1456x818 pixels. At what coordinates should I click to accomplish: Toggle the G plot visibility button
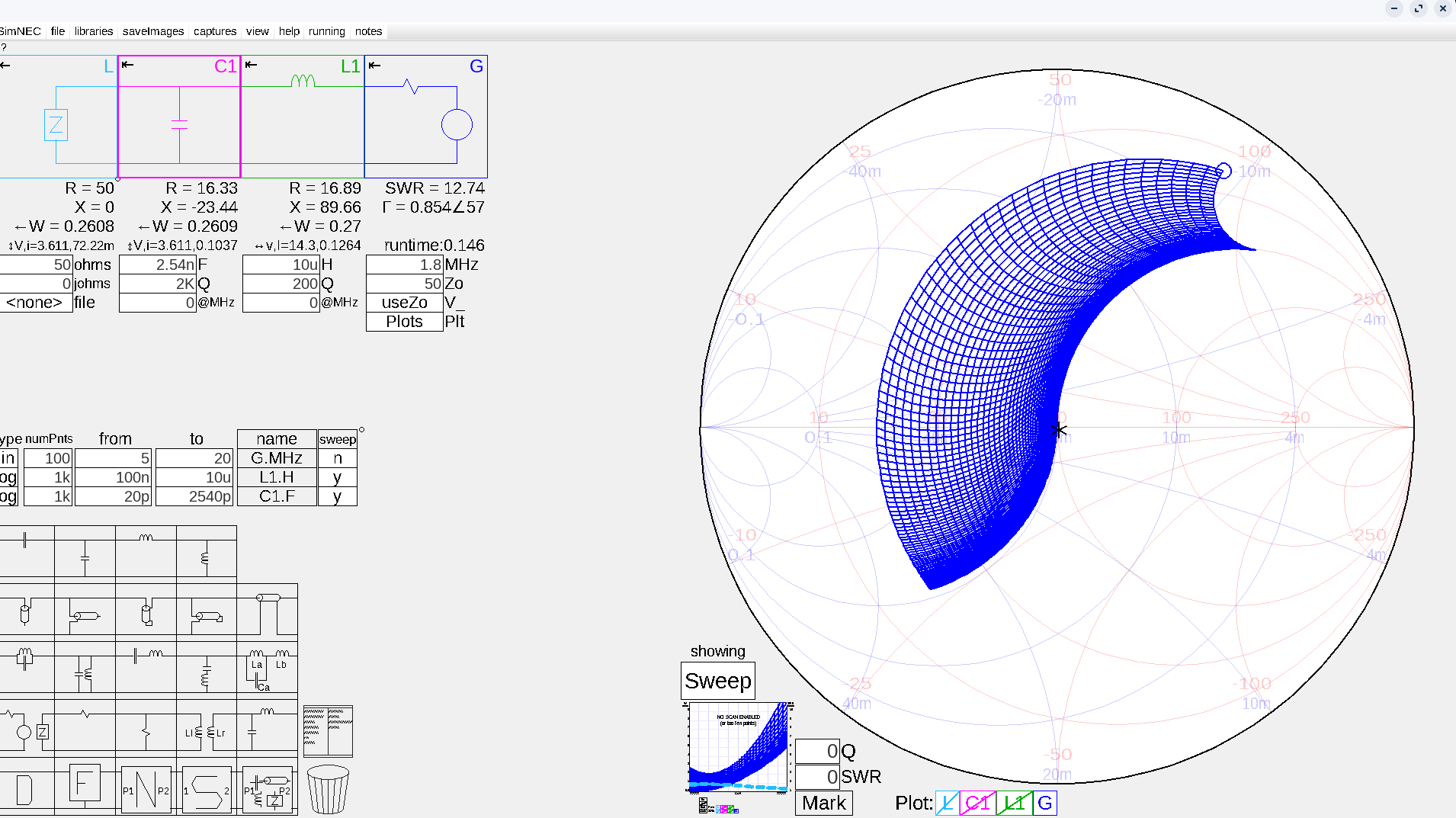click(1044, 803)
